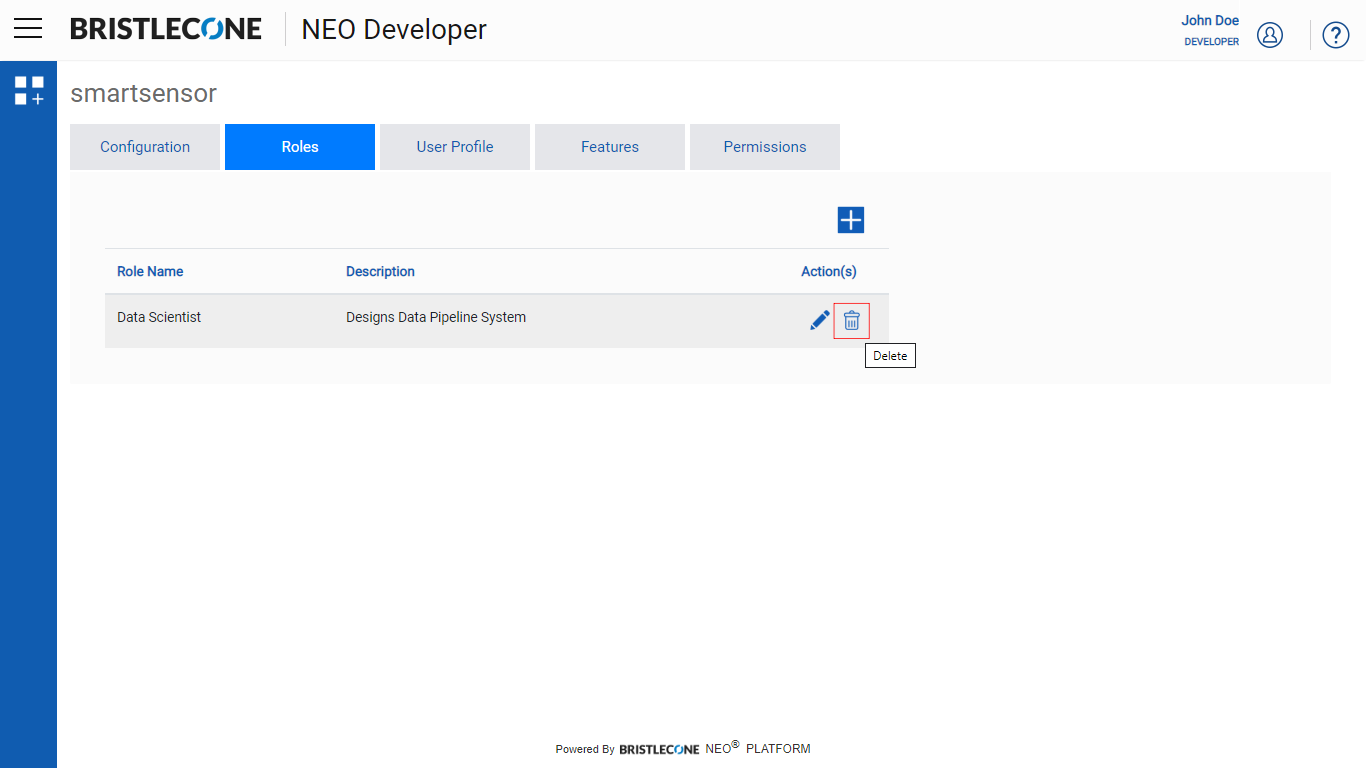Image resolution: width=1366 pixels, height=768 pixels.
Task: Open the Permissions tab
Action: [765, 147]
